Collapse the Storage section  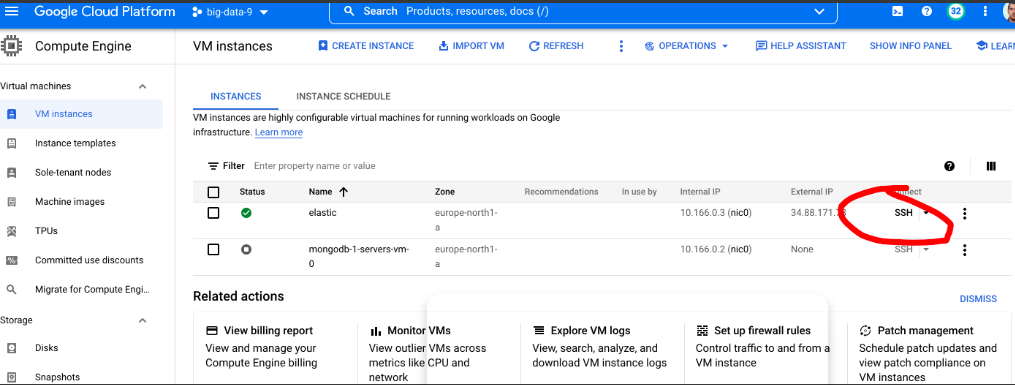[x=143, y=320]
